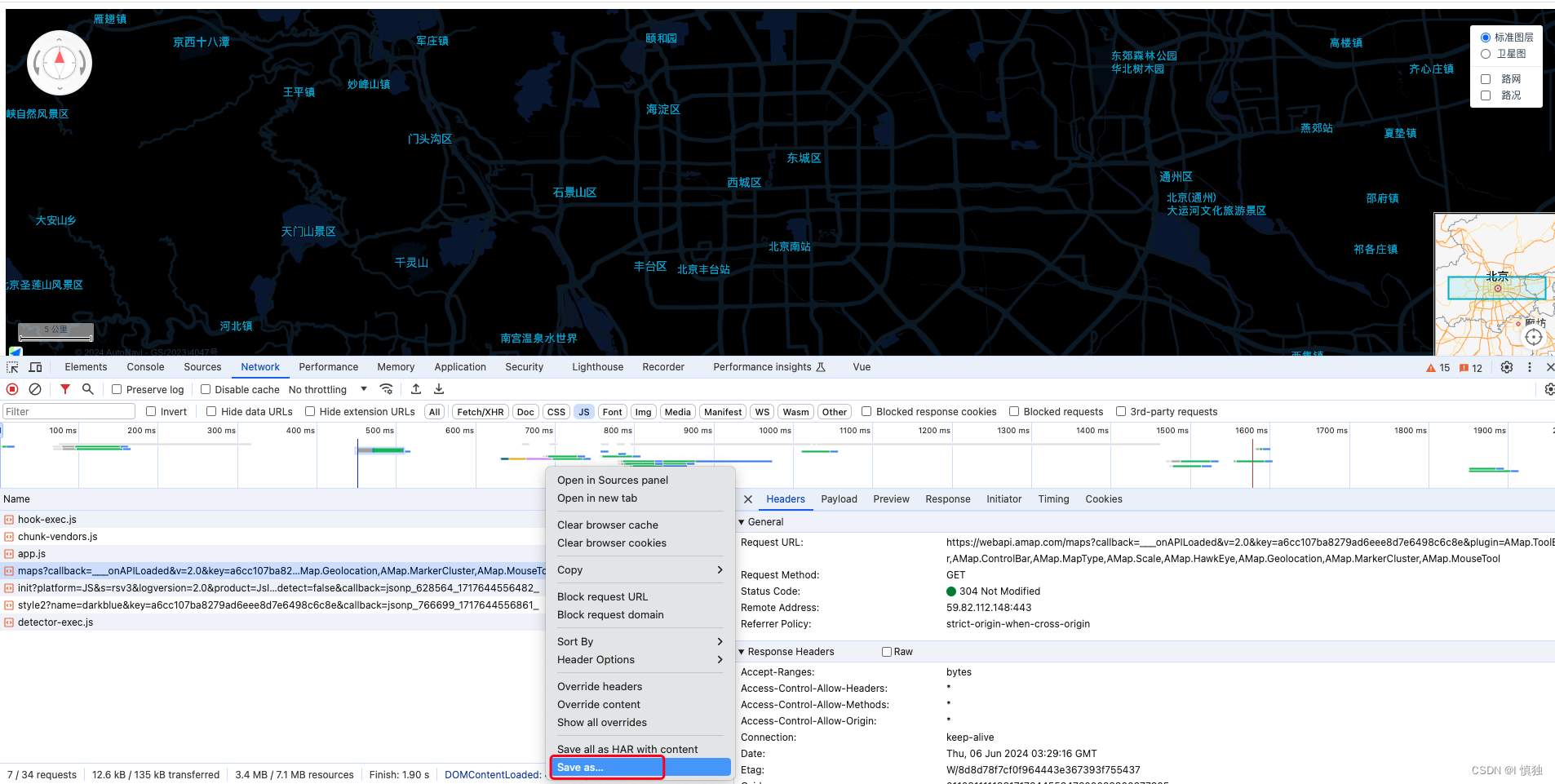Open the No throttling dropdown
Screen dimensions: 1555x784
coord(328,390)
